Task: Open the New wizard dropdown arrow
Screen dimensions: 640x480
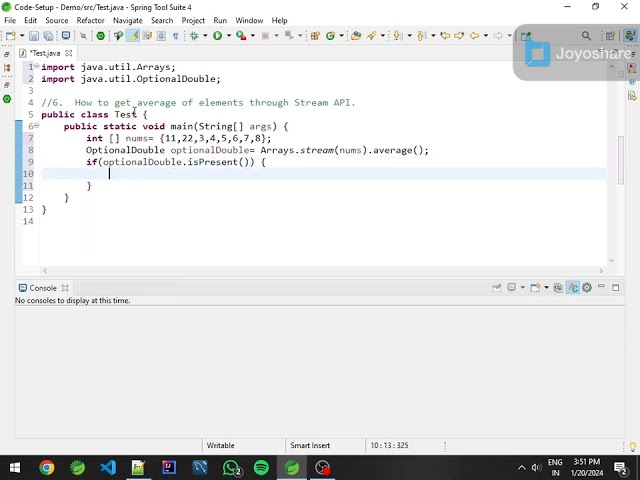Action: (x=22, y=36)
